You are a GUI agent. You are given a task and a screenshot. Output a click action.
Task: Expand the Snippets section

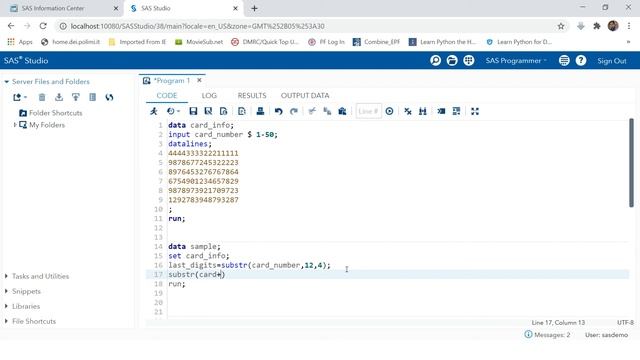pos(6,291)
